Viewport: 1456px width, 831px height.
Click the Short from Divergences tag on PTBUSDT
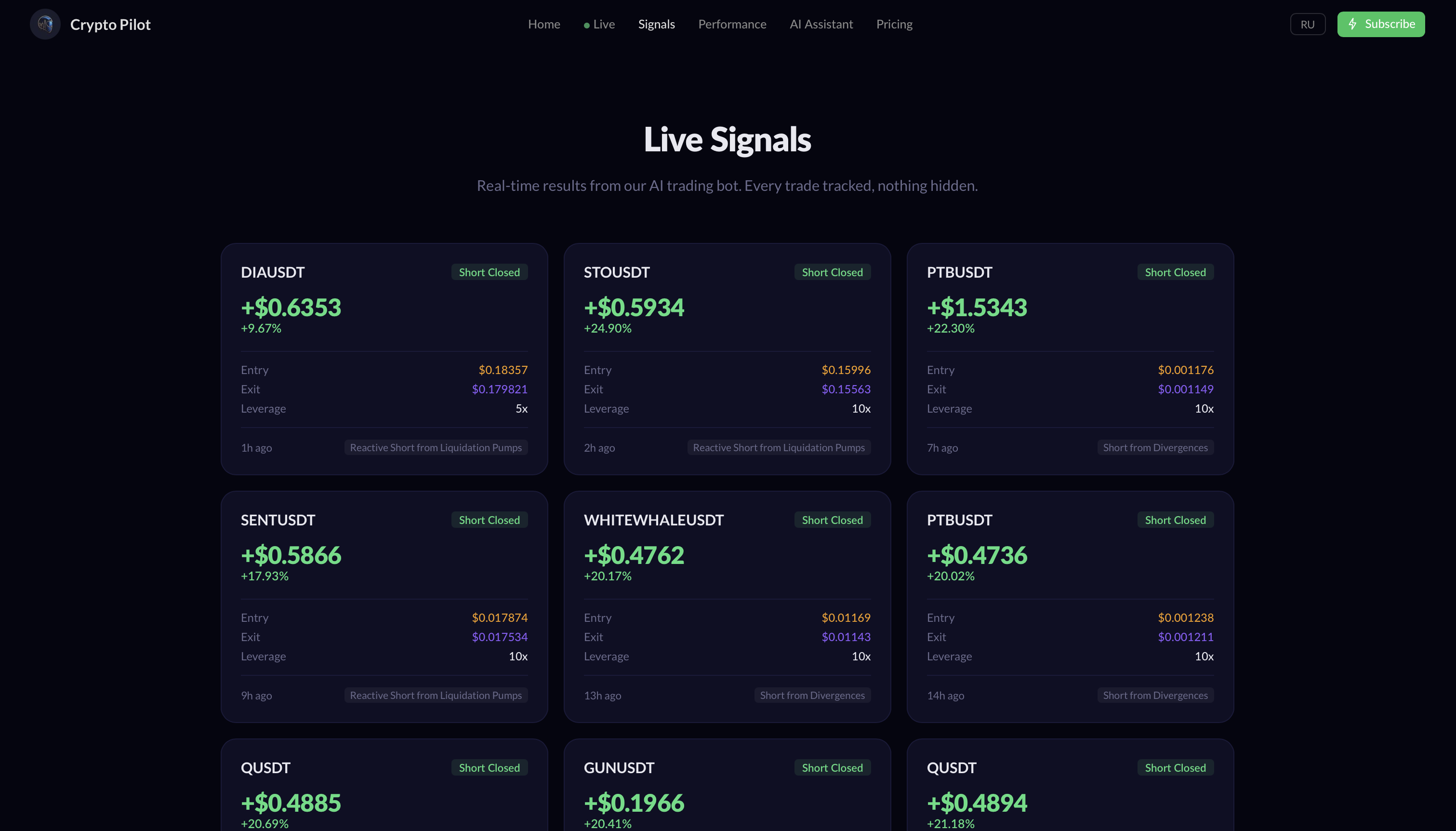coord(1155,447)
